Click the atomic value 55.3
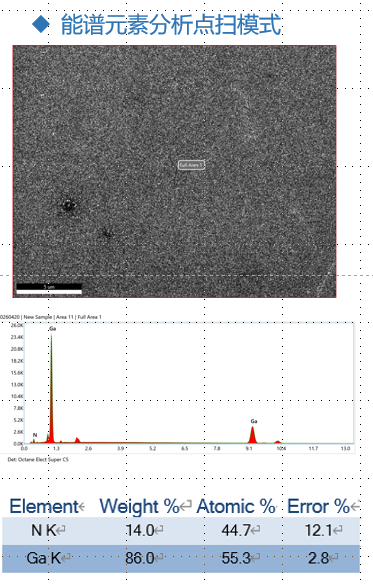 pos(236,558)
